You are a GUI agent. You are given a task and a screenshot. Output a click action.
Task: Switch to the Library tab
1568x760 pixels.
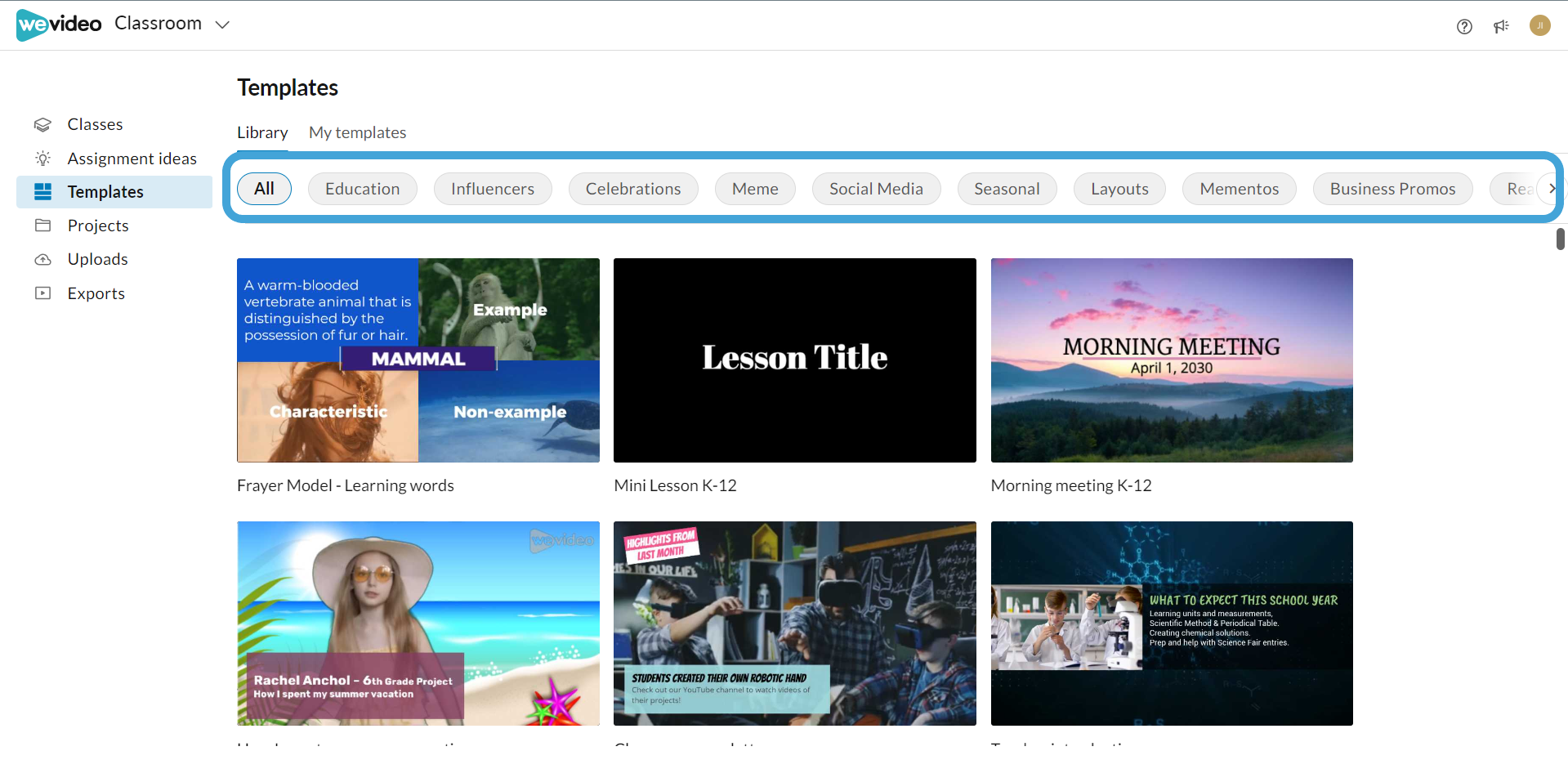[262, 132]
